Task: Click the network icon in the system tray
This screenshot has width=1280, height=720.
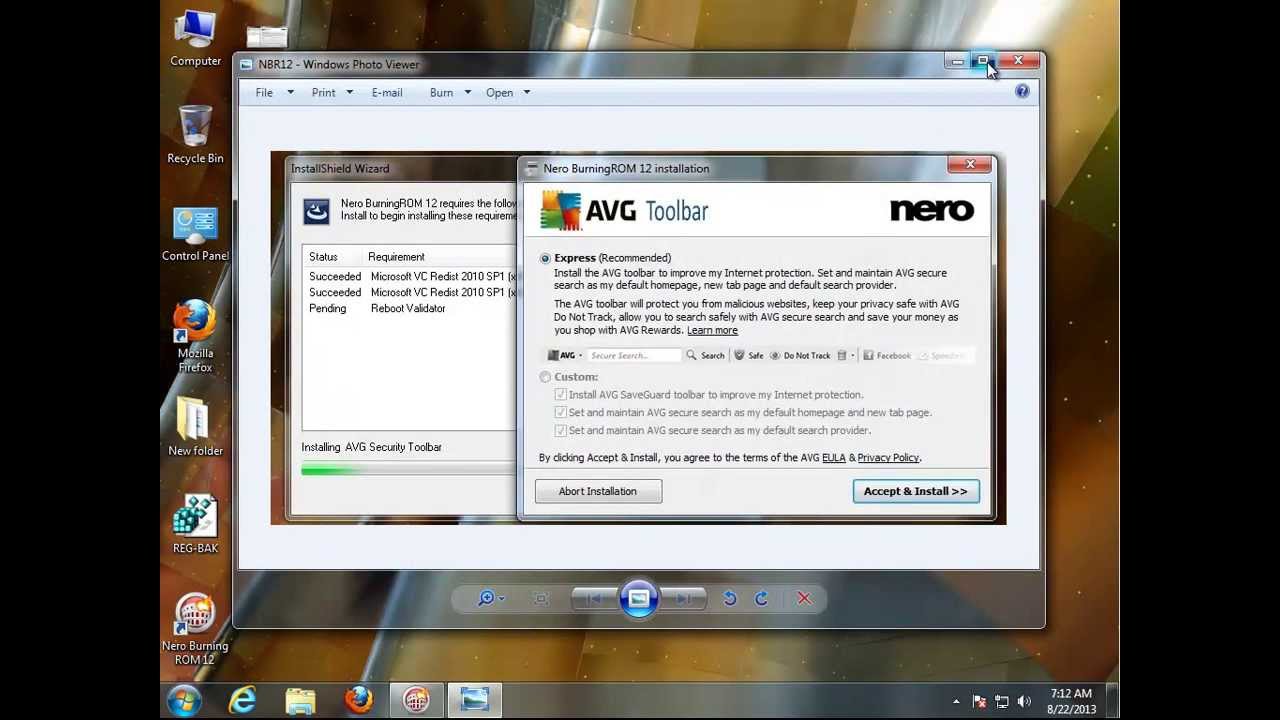Action: 1001,702
